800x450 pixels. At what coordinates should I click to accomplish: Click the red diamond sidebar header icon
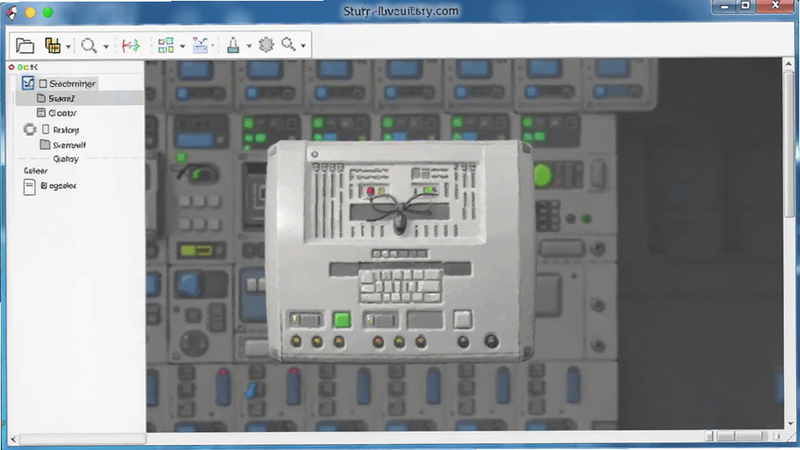click(11, 67)
